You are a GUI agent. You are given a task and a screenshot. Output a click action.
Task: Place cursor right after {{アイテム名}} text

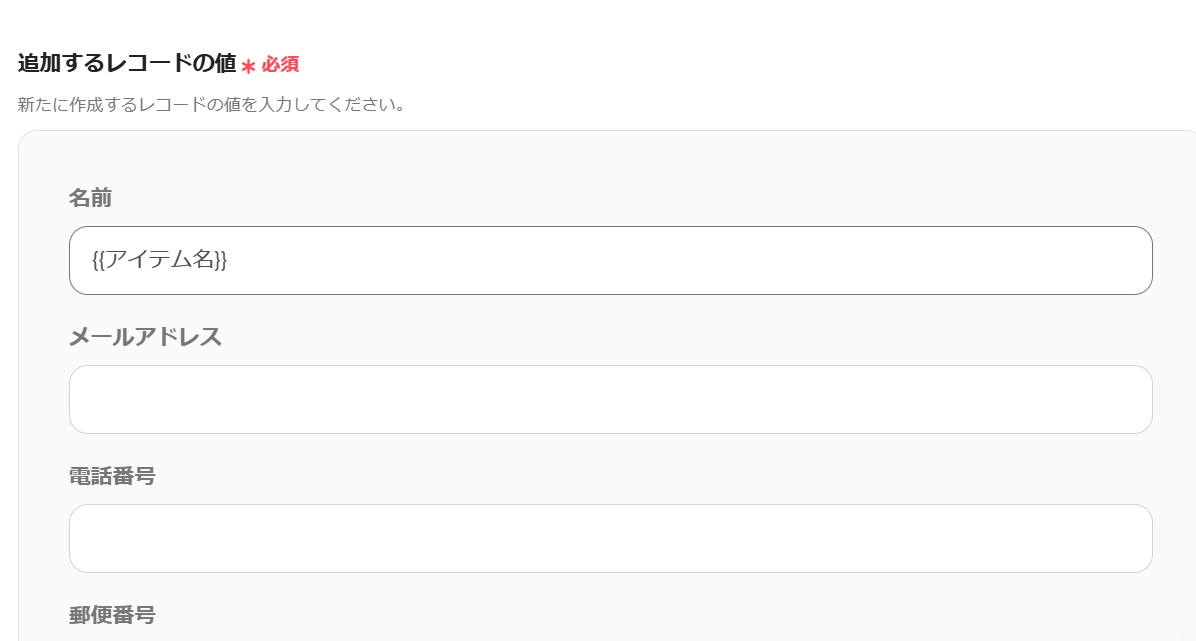point(230,260)
